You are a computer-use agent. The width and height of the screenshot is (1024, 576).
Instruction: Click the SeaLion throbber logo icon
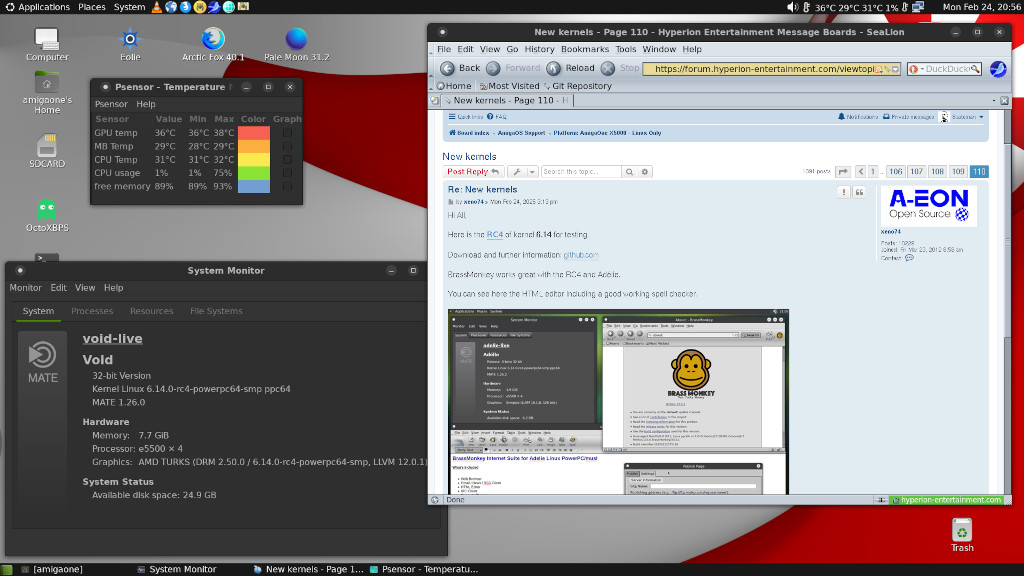pyautogui.click(x=998, y=69)
